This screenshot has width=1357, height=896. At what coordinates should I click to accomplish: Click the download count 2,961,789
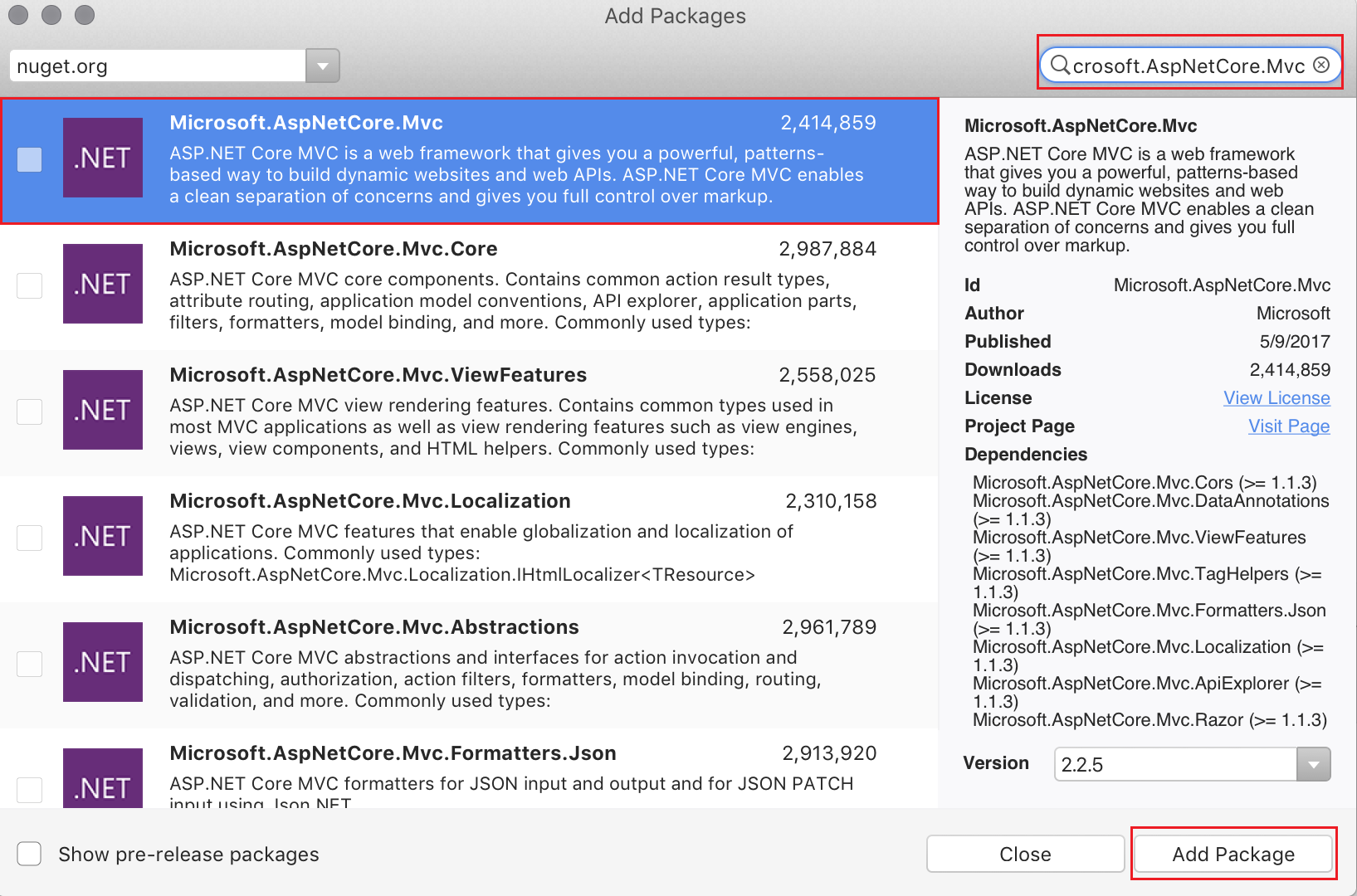tap(829, 627)
